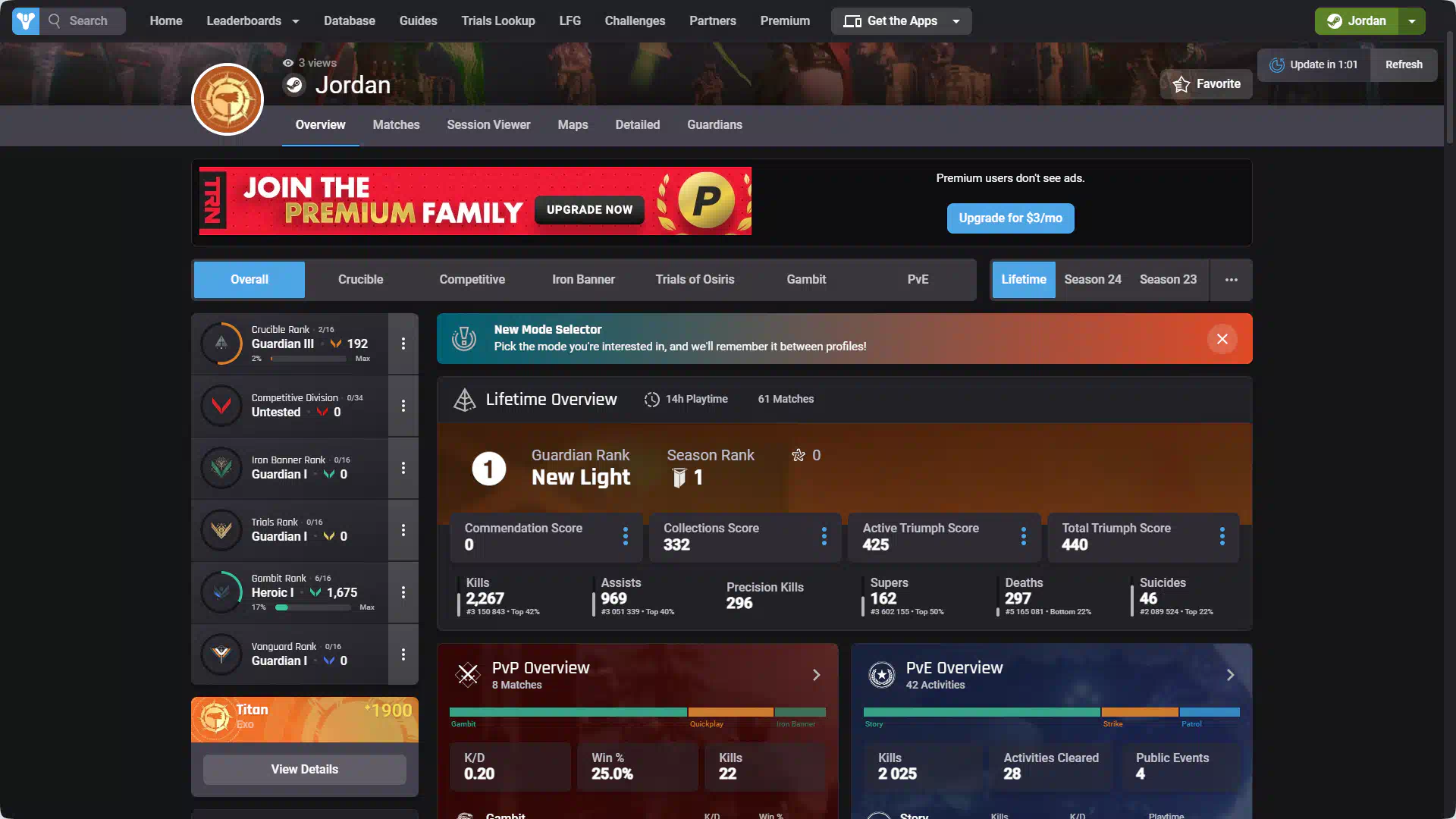
Task: Click the views eye icon
Action: click(288, 63)
